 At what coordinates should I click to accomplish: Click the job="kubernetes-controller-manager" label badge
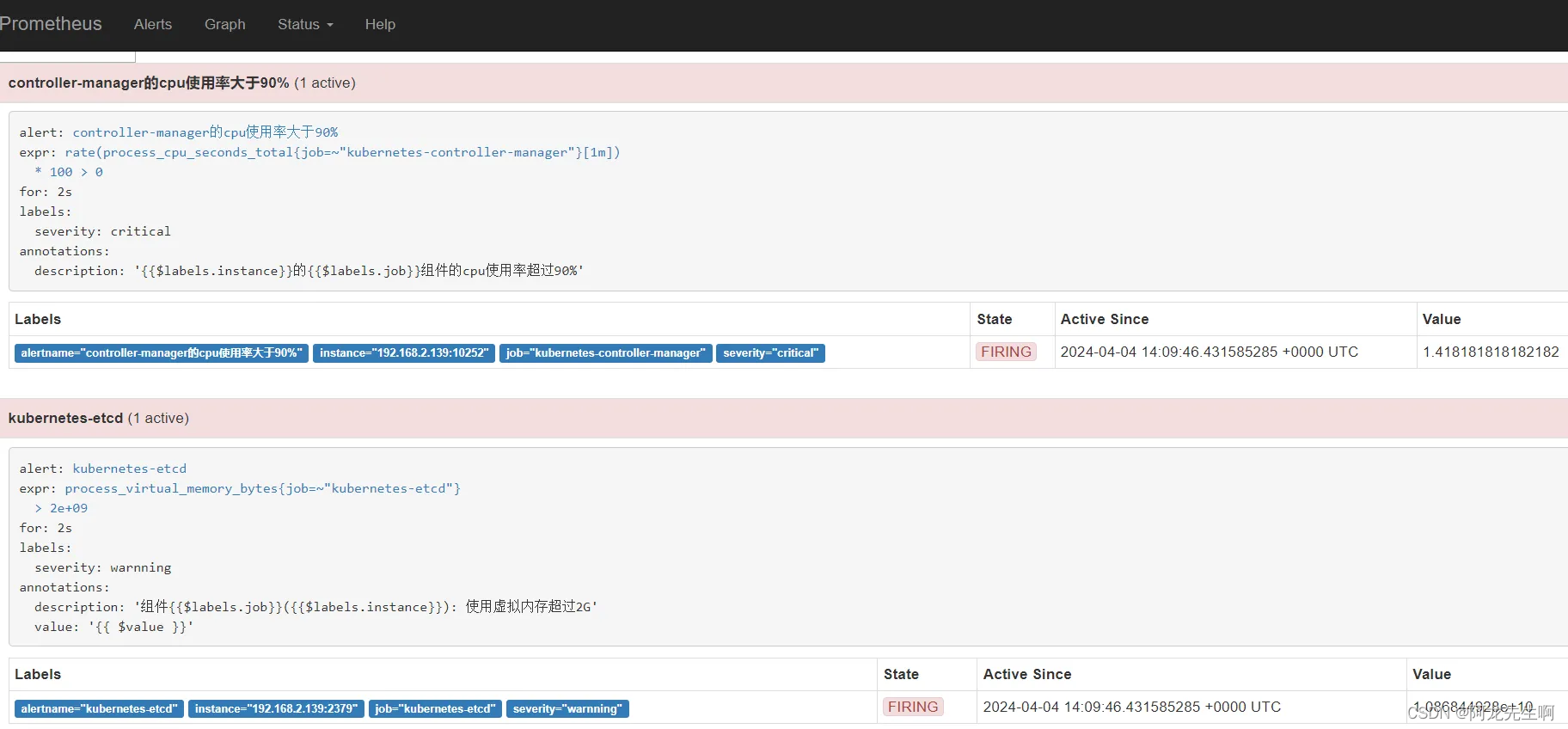(x=606, y=352)
